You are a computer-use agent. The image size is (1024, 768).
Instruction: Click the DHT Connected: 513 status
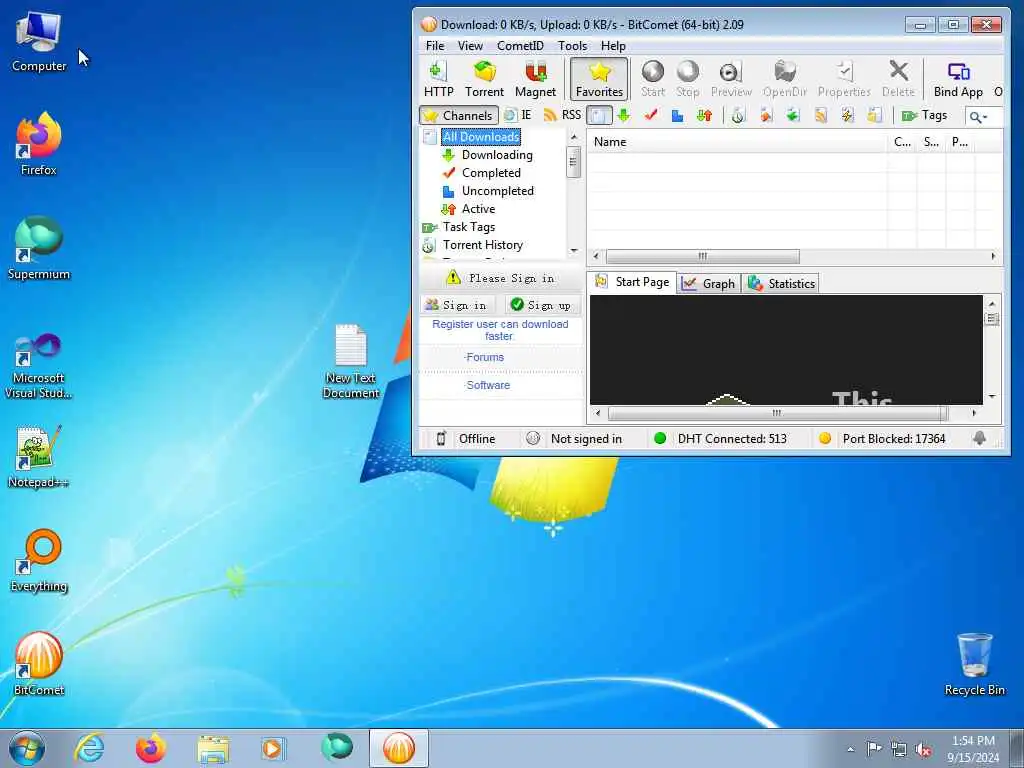pyautogui.click(x=720, y=439)
